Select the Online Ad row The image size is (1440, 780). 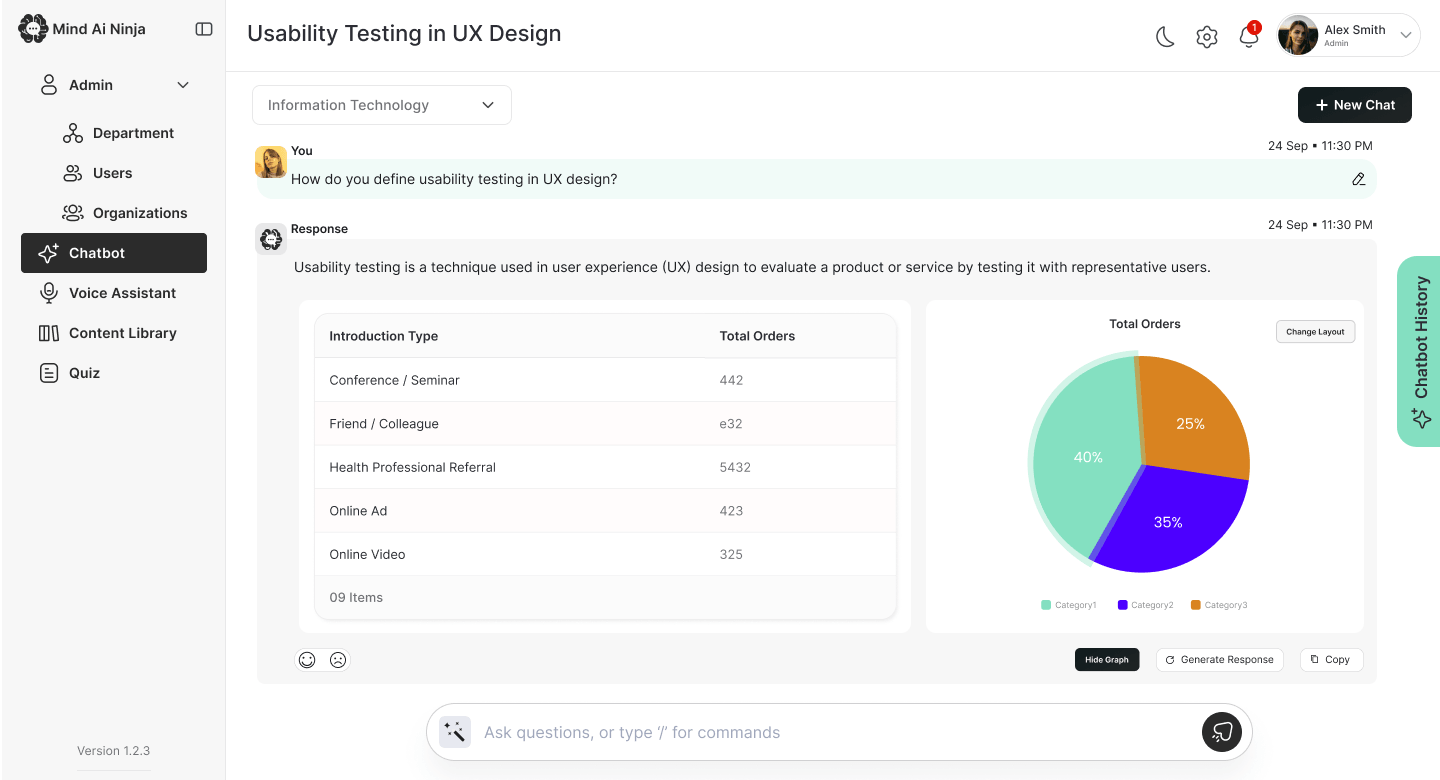coord(605,511)
